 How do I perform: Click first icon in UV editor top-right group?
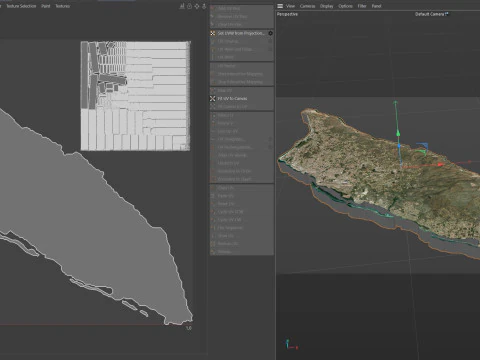point(182,6)
